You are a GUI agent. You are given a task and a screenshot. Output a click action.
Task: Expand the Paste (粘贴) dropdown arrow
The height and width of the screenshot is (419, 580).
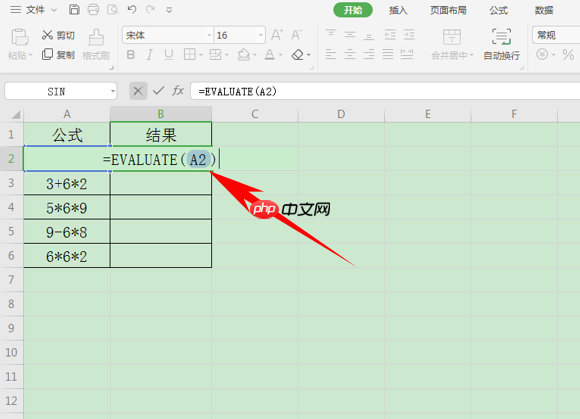30,55
